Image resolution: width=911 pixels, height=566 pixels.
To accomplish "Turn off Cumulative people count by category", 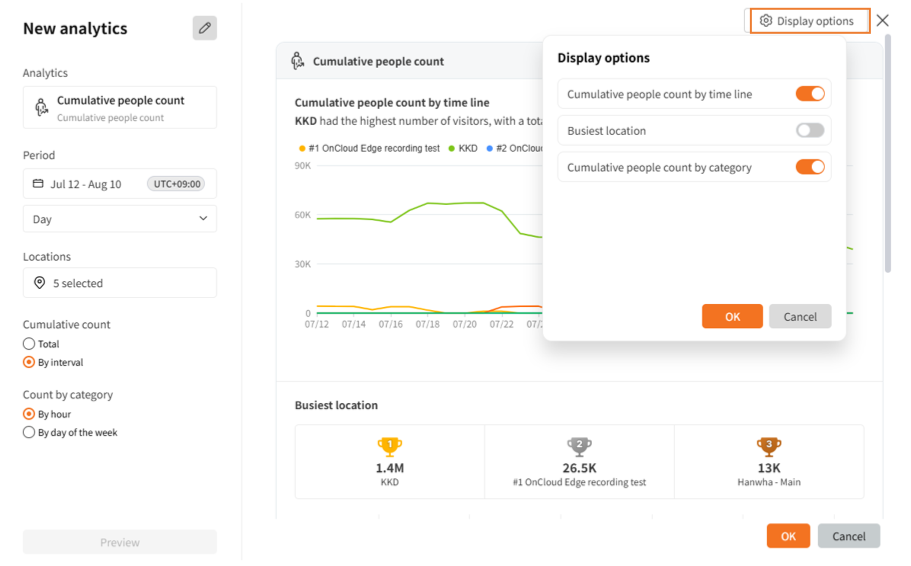I will click(809, 167).
